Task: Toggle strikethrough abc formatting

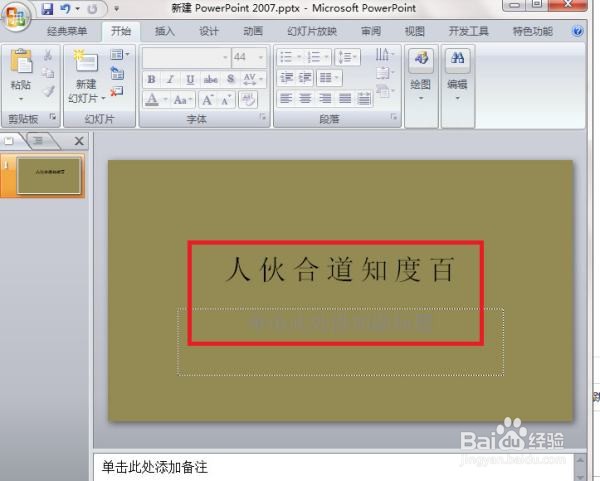Action: coord(210,79)
